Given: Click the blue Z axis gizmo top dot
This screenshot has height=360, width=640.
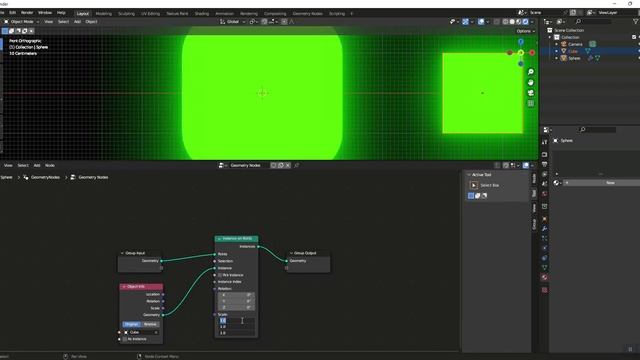Looking at the screenshot, I should (x=521, y=42).
